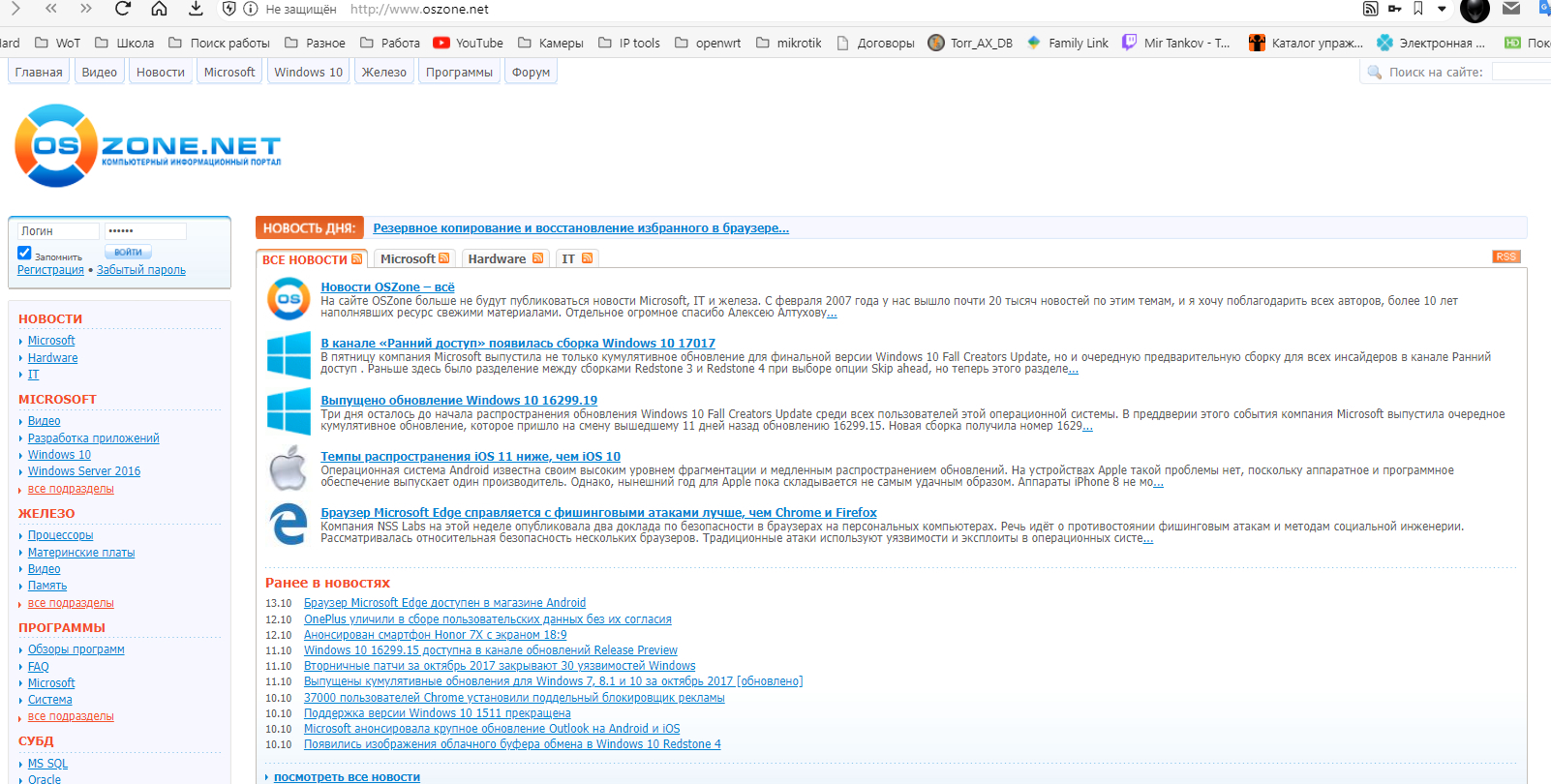Show site info via the 'i' icon
Viewport: 1551px width, 784px height.
click(x=250, y=9)
